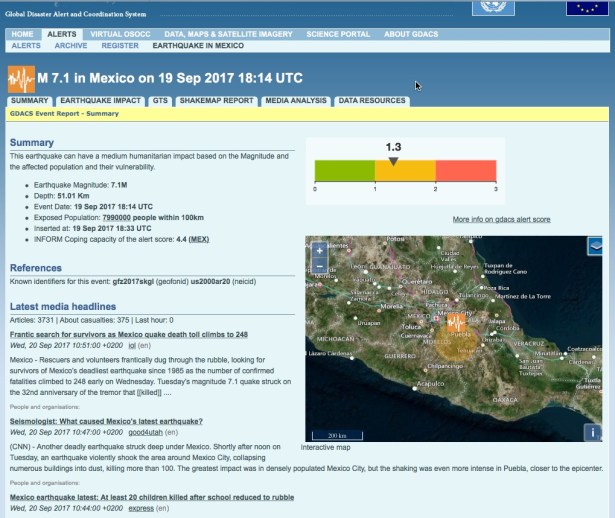Viewport: 615px width, 518px height.
Task: Select the Data Resources tab
Action: [x=372, y=101]
